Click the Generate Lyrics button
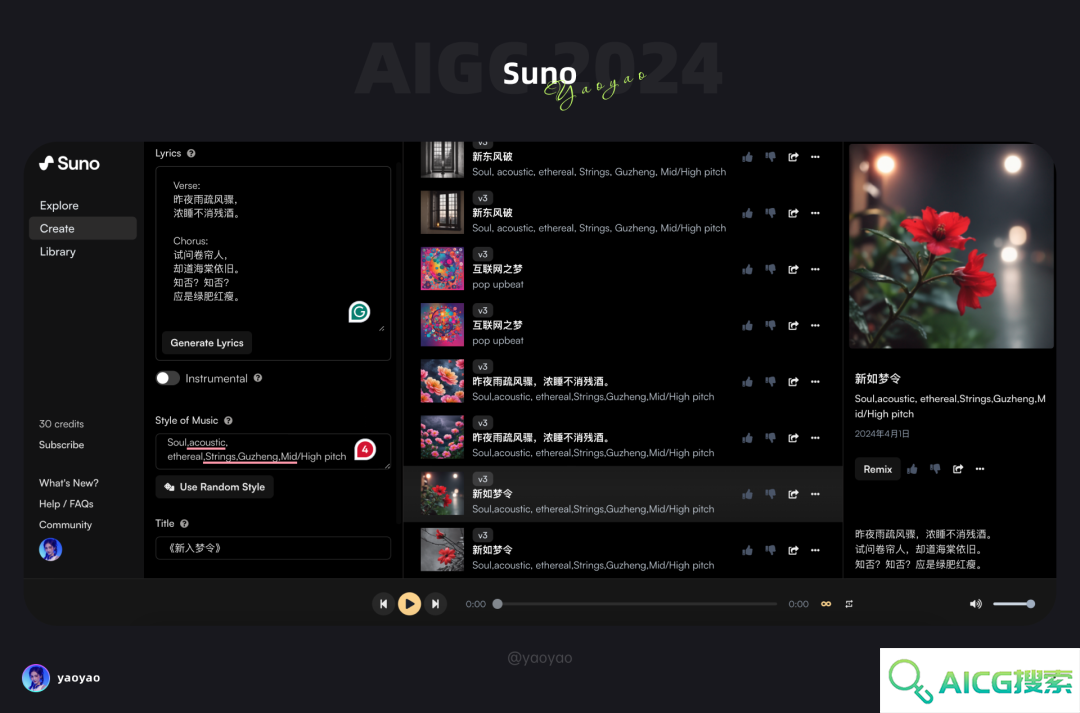 click(x=207, y=342)
